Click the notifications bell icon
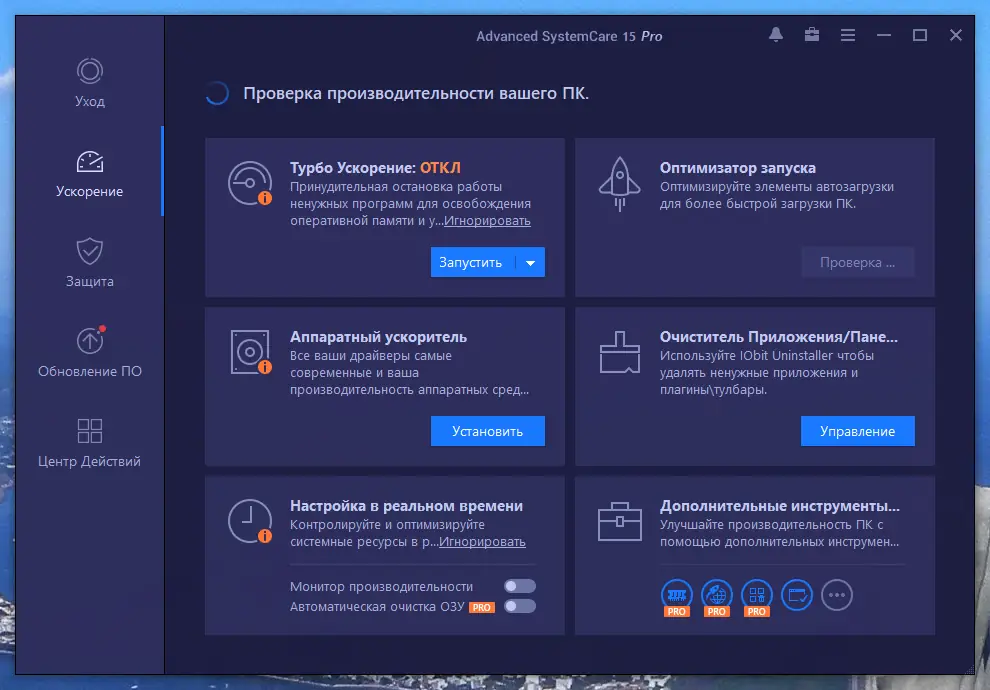 click(x=775, y=34)
